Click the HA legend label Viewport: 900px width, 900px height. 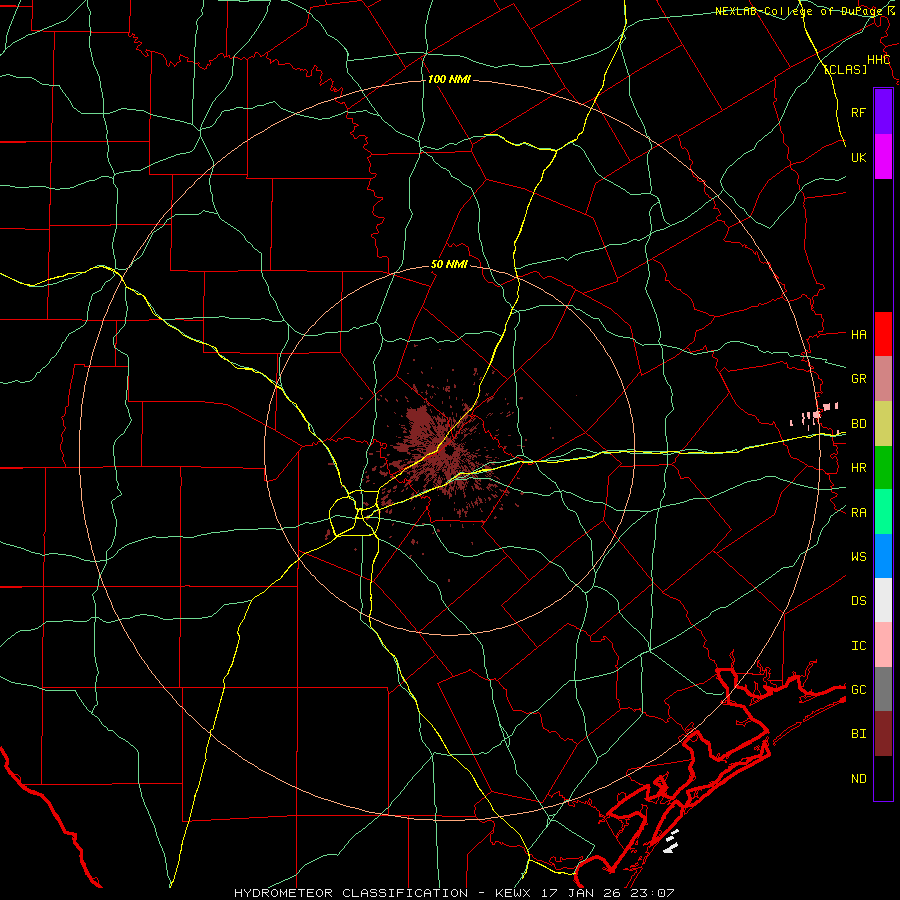[x=858, y=335]
